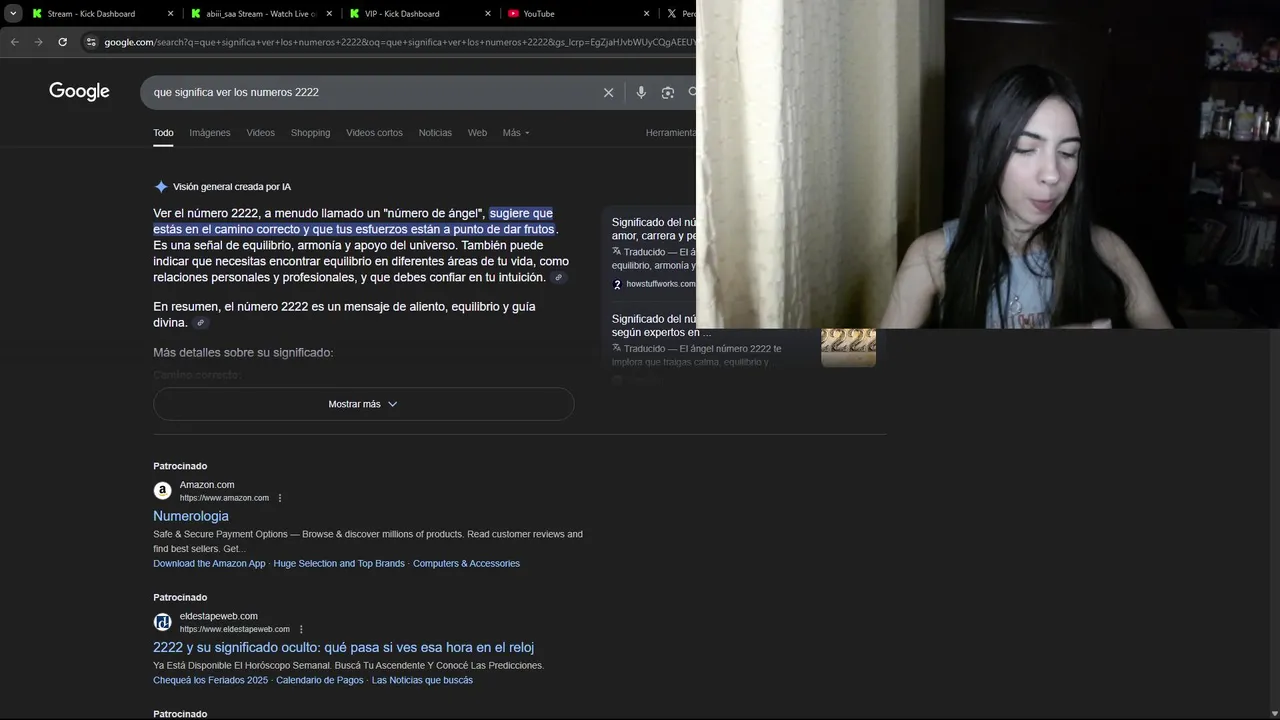Open Google Lens image search
This screenshot has height=720, width=1280.
pos(668,92)
